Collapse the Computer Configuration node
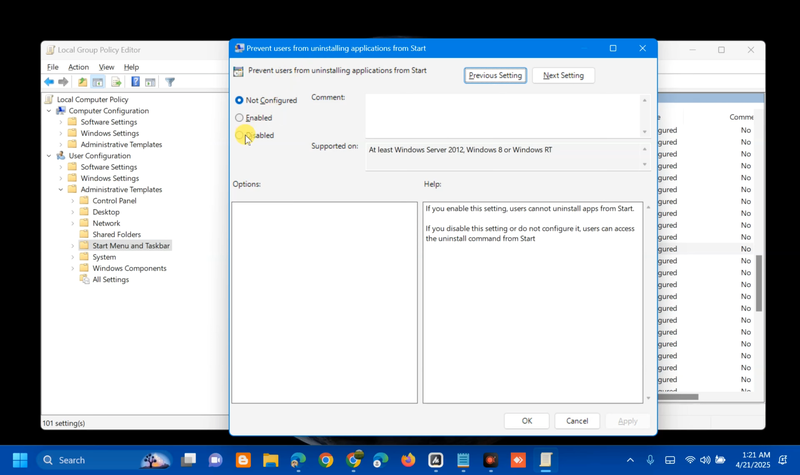This screenshot has height=475, width=800. [49, 111]
